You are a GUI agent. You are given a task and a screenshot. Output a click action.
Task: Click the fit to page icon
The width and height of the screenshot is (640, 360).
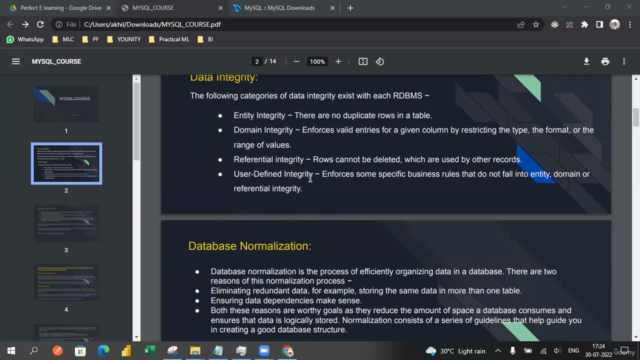point(363,62)
